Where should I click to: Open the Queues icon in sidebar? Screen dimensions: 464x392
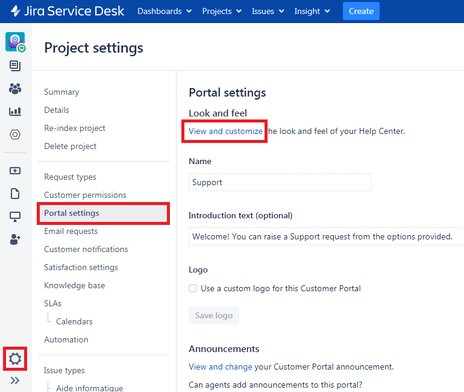[x=15, y=66]
